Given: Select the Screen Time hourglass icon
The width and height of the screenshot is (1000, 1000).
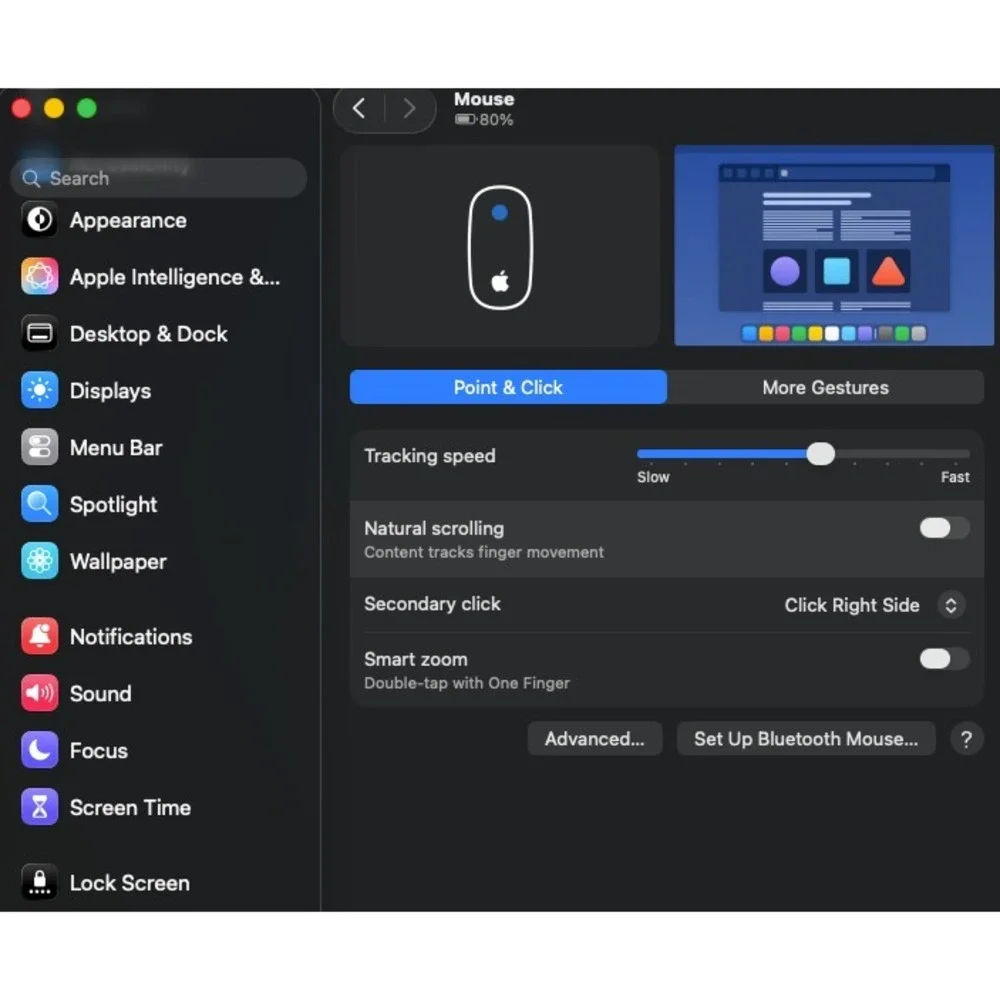Looking at the screenshot, I should pyautogui.click(x=40, y=807).
